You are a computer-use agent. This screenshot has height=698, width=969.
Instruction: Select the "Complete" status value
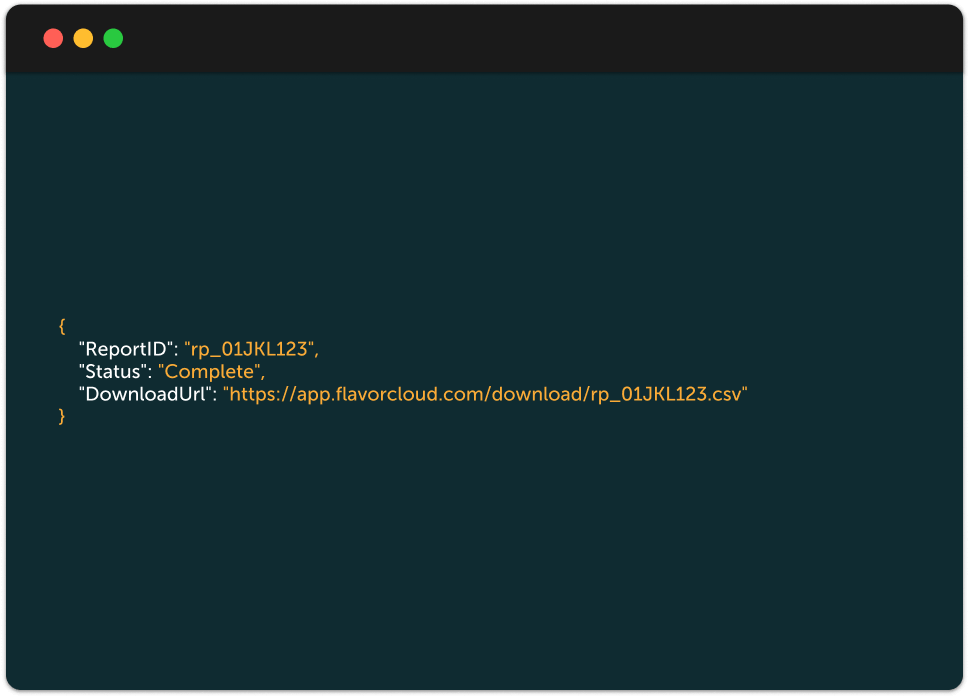click(x=209, y=372)
